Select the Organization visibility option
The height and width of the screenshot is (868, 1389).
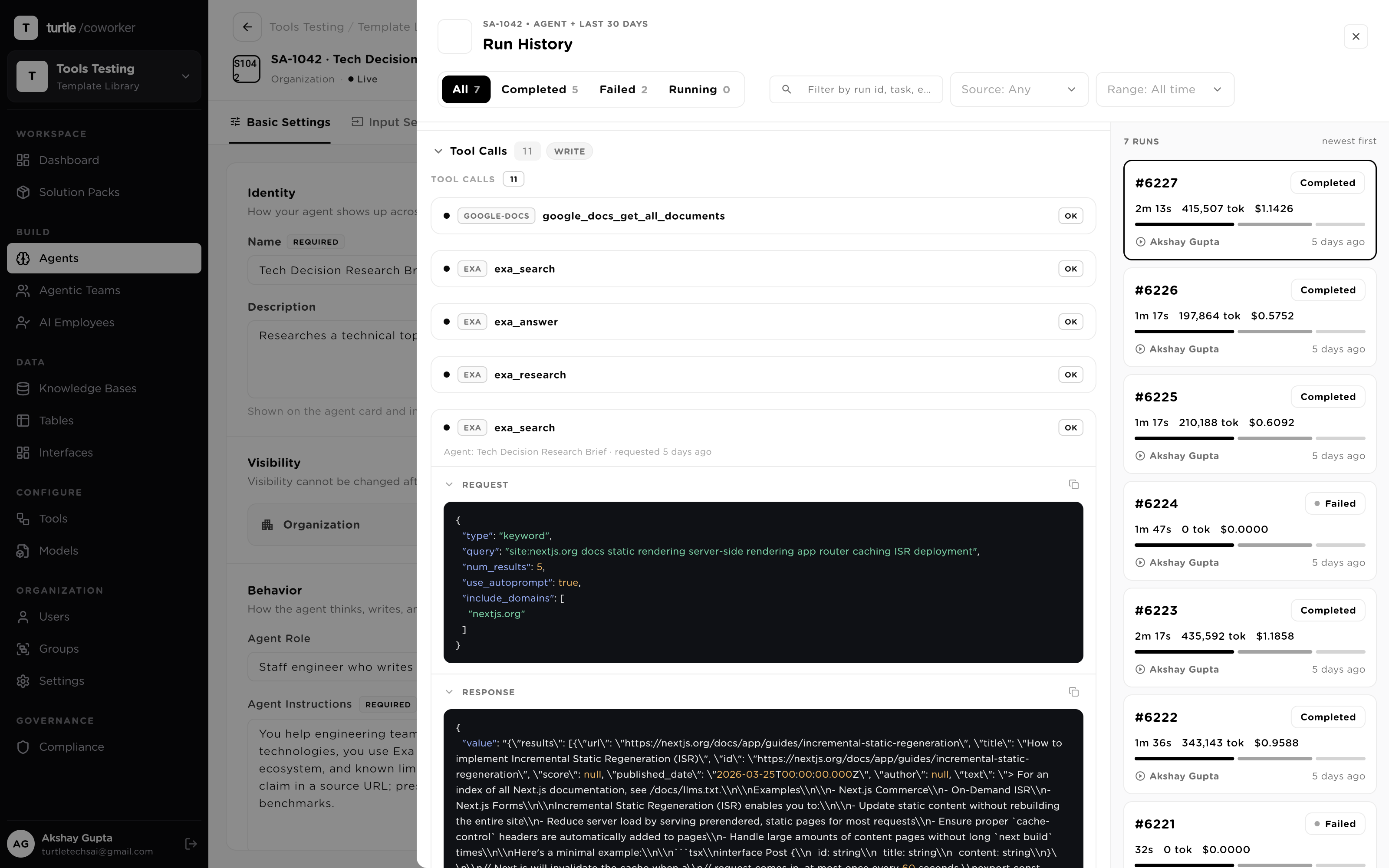coord(332,525)
